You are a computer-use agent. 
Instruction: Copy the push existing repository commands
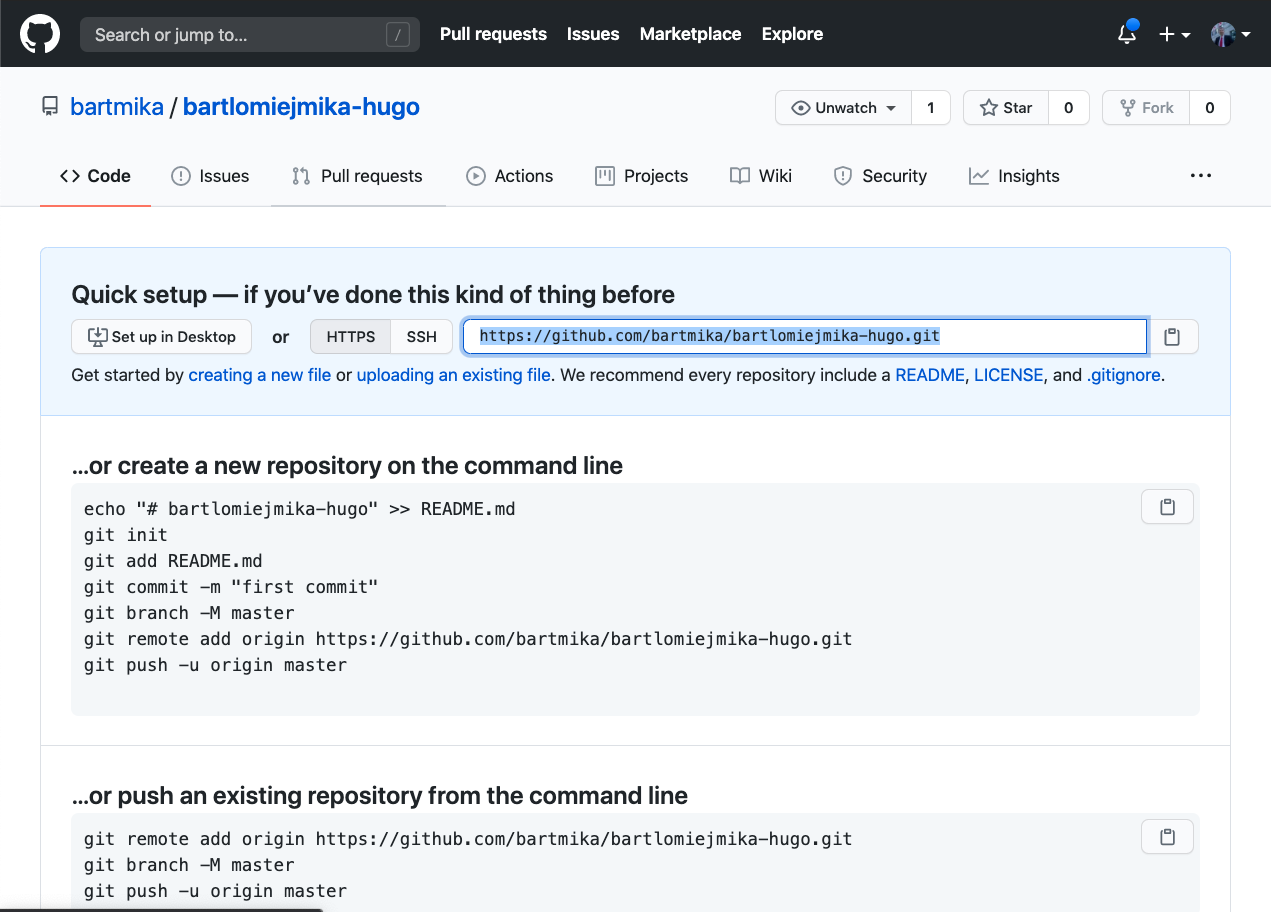pos(1167,837)
